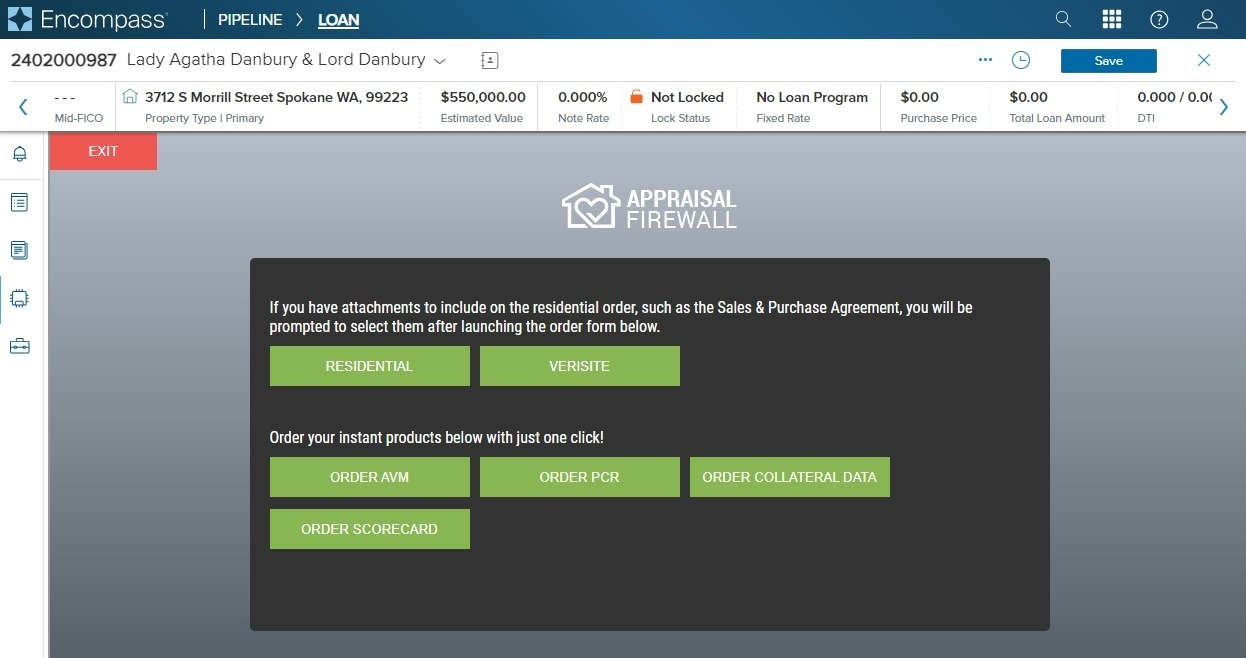
Task: Open the briefcase tools sidebar icon
Action: pos(20,346)
